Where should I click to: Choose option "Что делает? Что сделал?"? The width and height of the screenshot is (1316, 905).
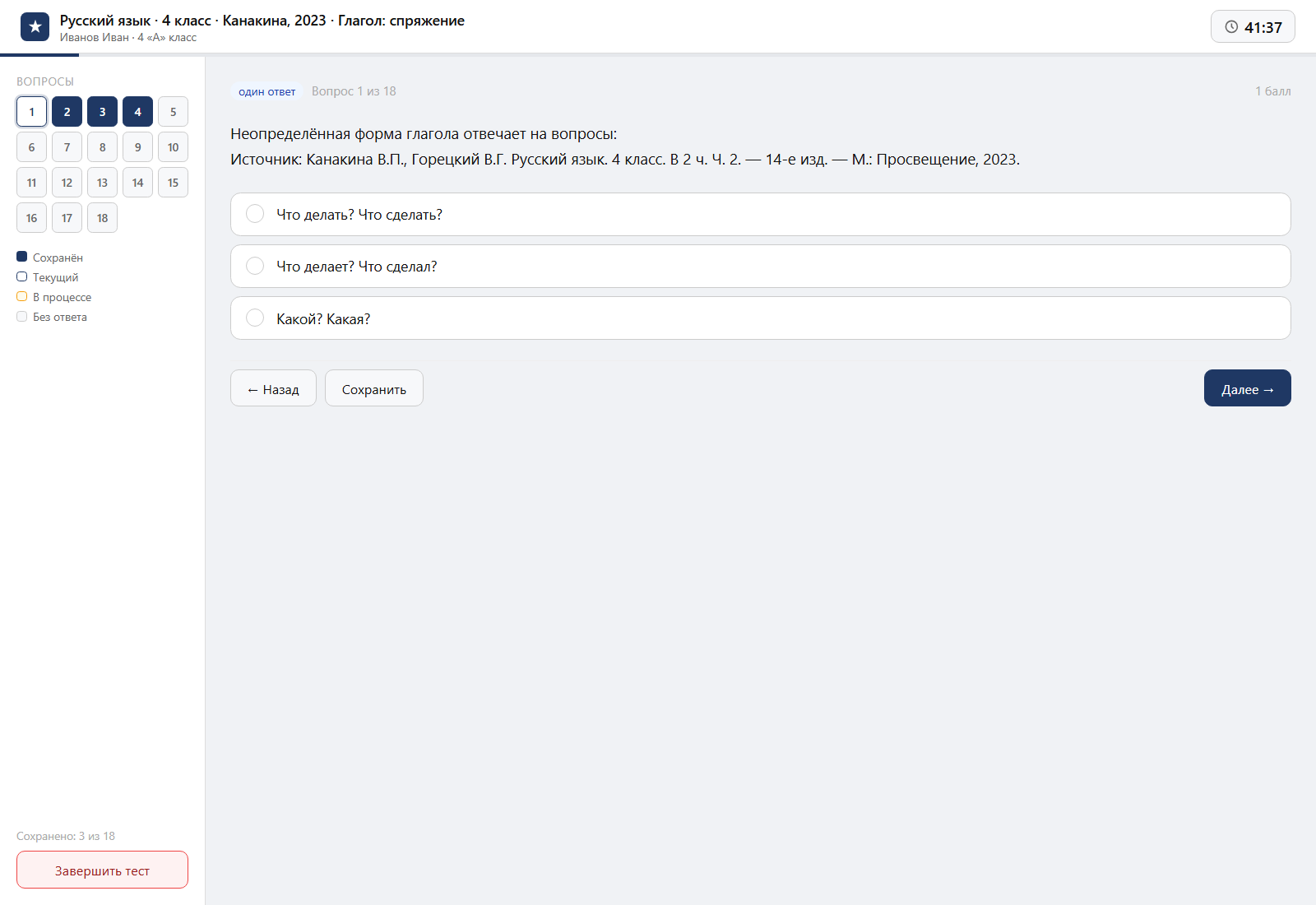760,266
